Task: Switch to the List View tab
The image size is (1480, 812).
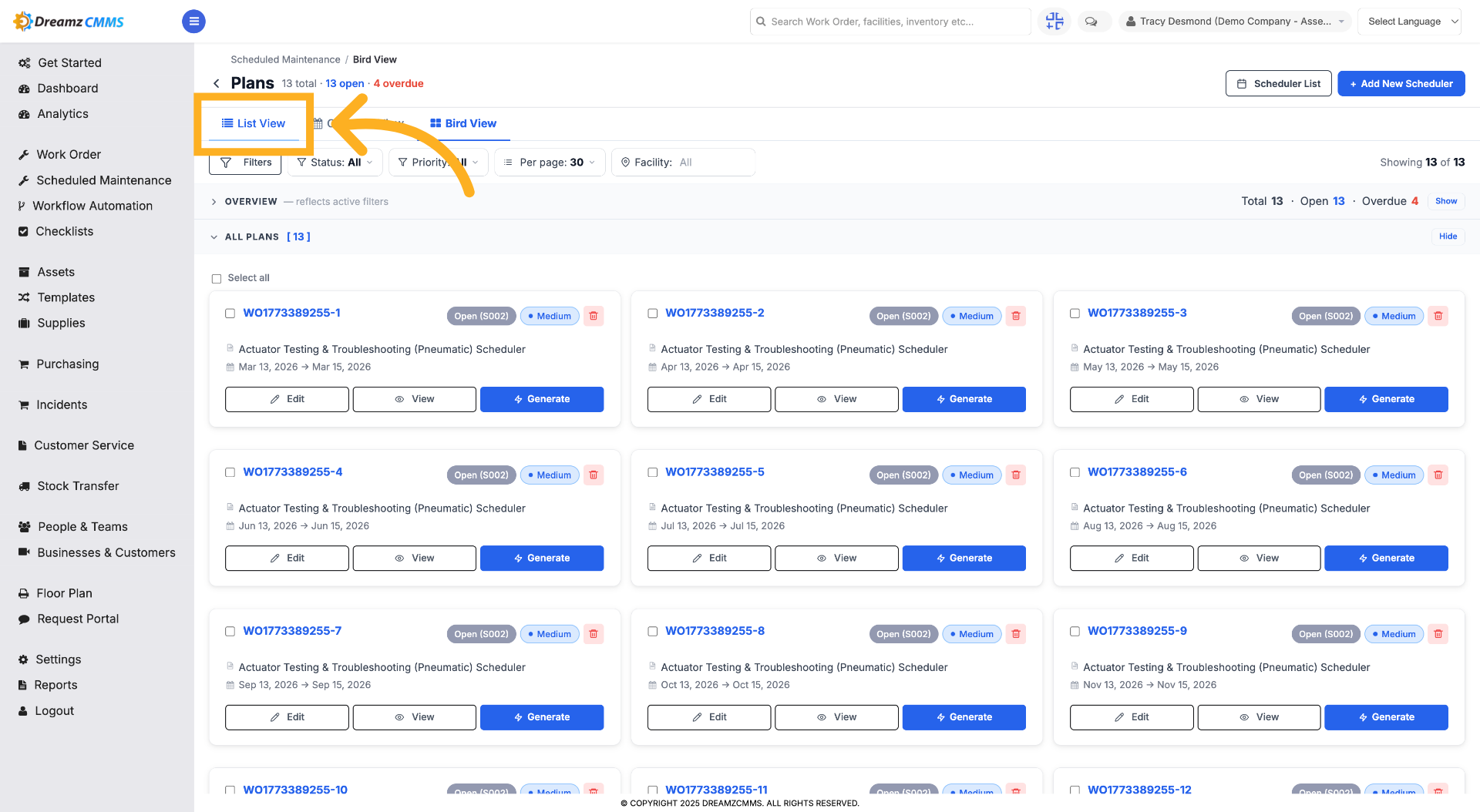Action: [254, 123]
